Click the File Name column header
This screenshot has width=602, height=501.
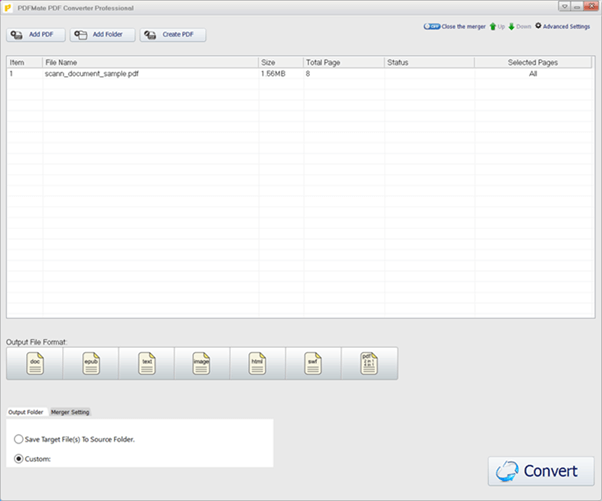(150, 62)
